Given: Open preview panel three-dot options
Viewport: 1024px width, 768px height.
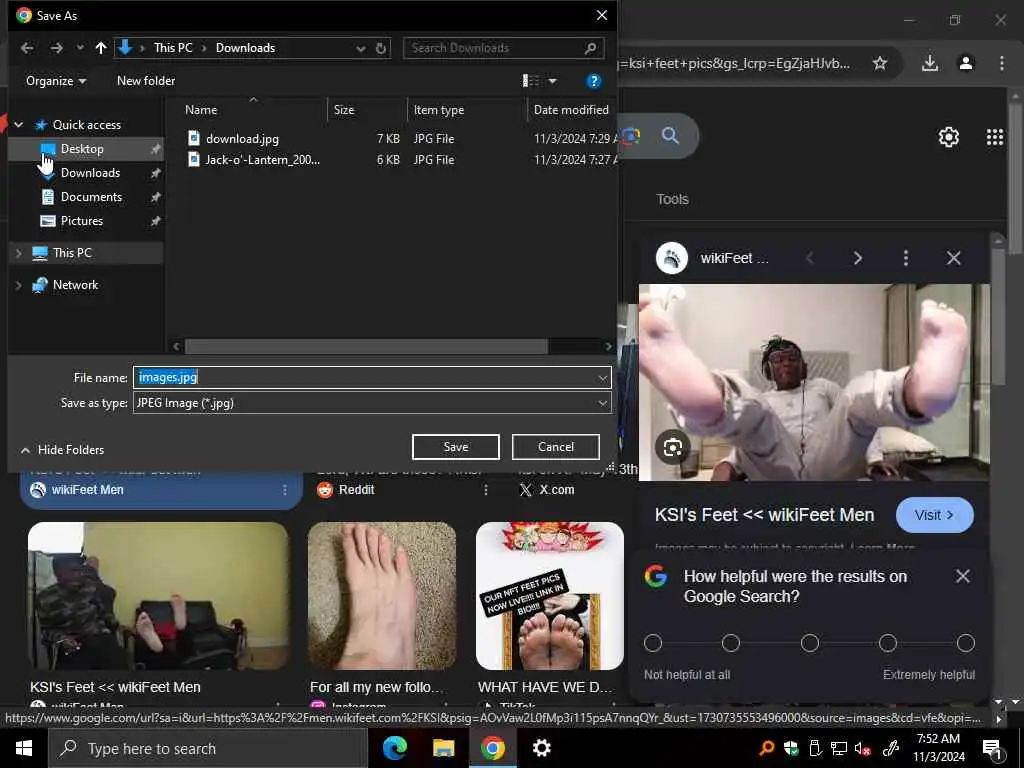Looking at the screenshot, I should click(906, 259).
